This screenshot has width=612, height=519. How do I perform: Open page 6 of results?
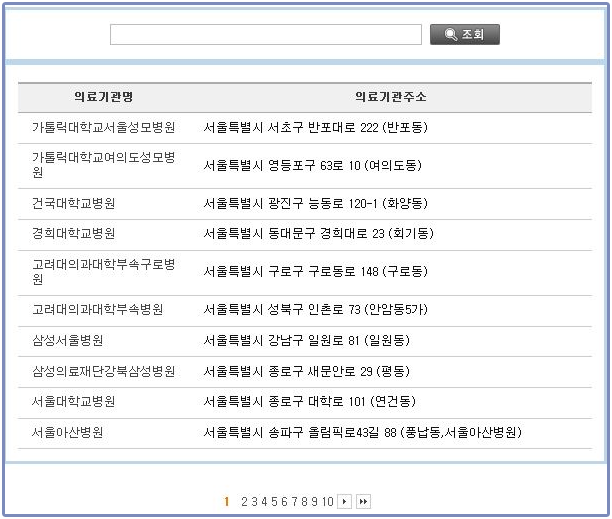(x=284, y=501)
